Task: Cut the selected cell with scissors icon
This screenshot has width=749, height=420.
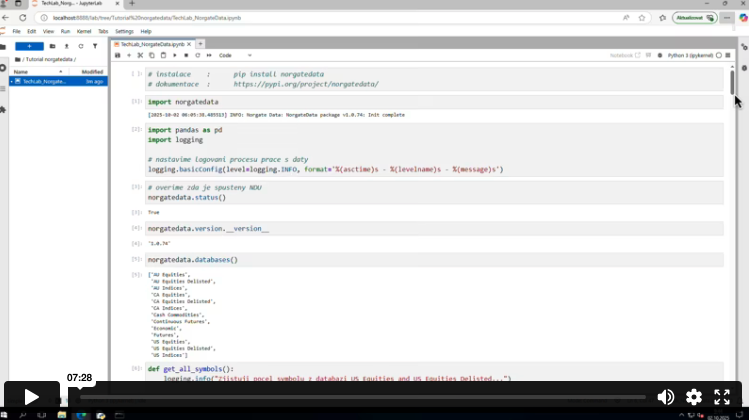Action: pyautogui.click(x=141, y=56)
